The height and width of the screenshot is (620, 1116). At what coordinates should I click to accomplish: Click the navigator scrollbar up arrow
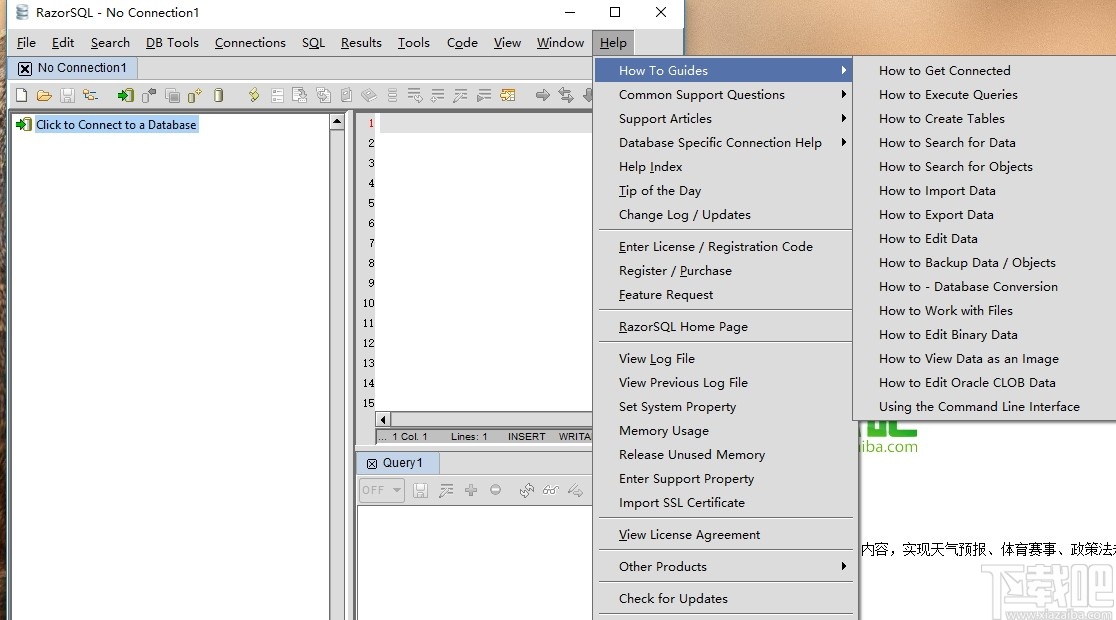pos(337,122)
